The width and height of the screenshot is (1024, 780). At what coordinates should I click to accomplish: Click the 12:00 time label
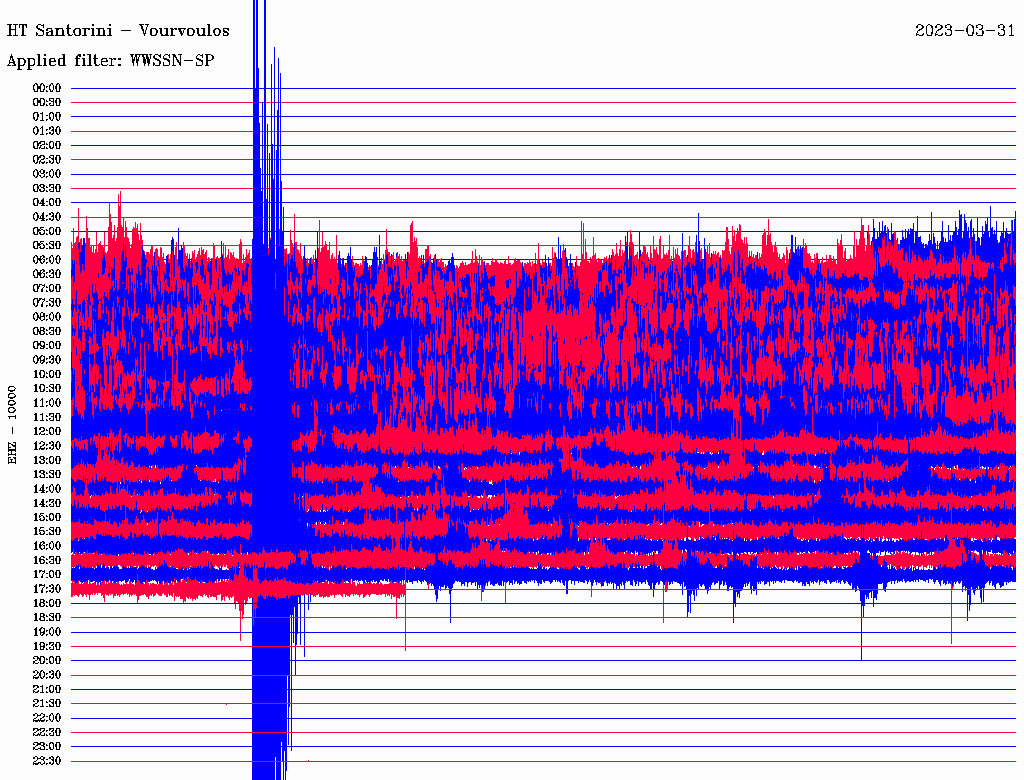tap(47, 431)
